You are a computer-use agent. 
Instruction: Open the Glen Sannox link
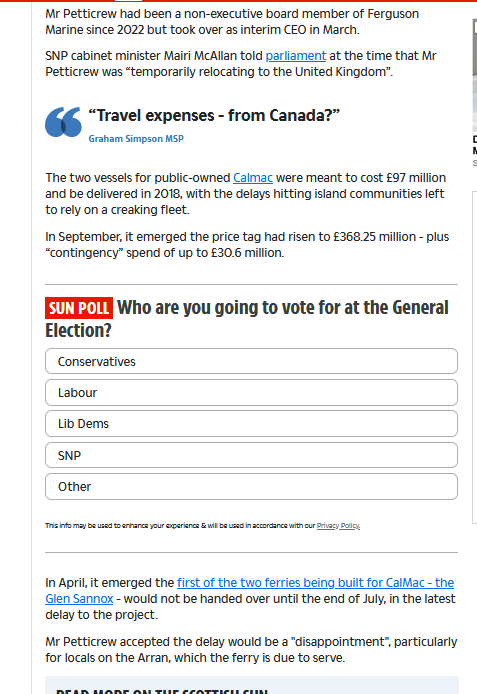pos(79,599)
